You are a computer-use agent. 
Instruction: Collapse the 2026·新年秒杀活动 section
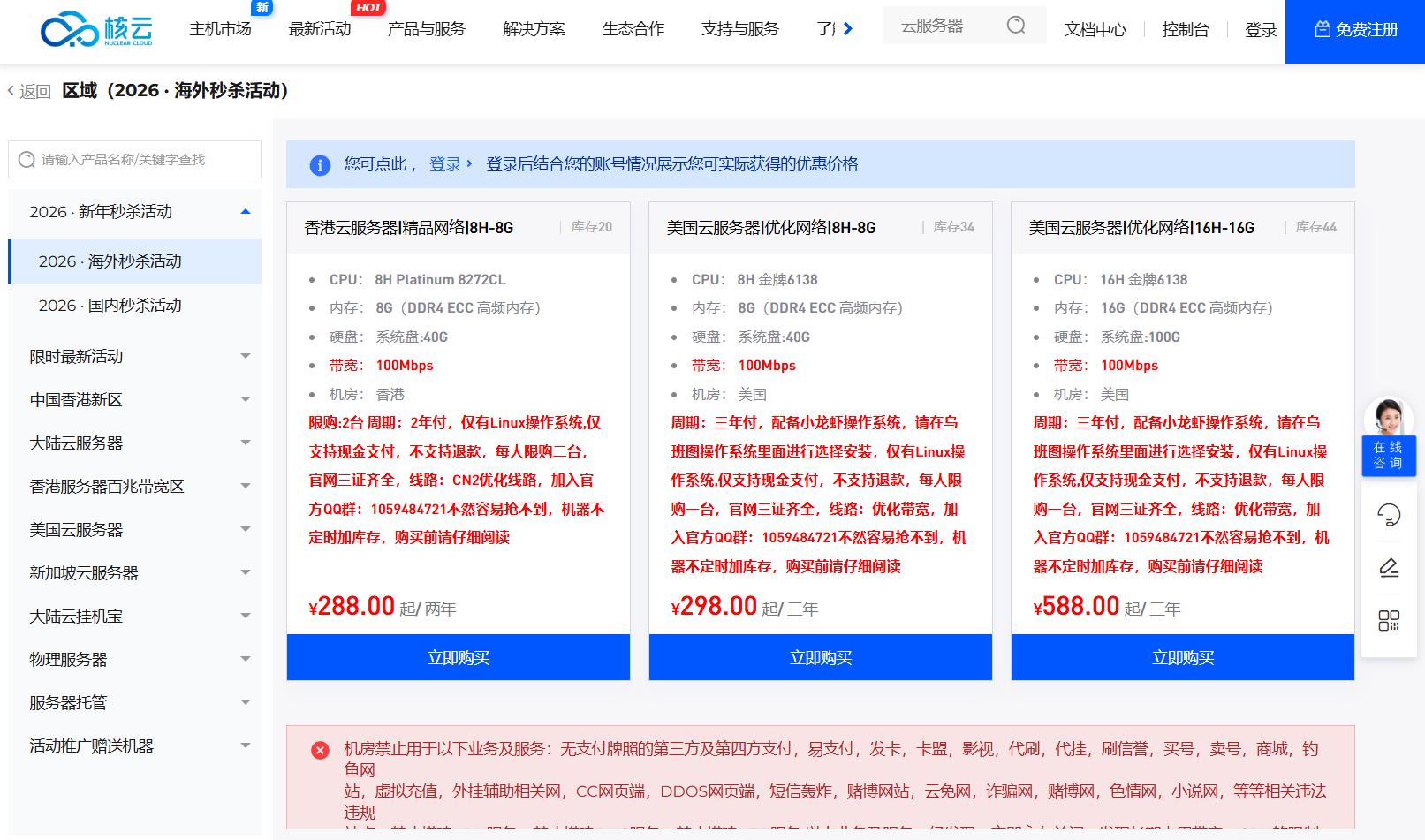246,212
